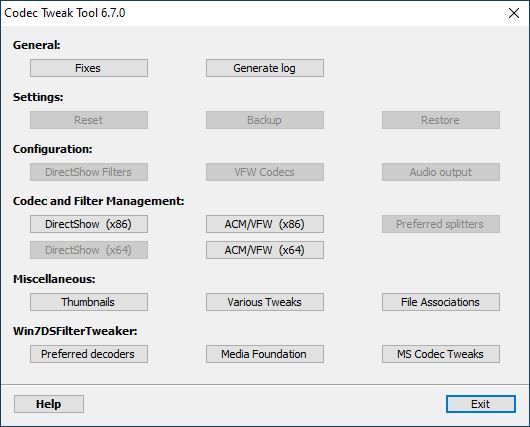
Task: Select the Audio output button
Action: (441, 172)
